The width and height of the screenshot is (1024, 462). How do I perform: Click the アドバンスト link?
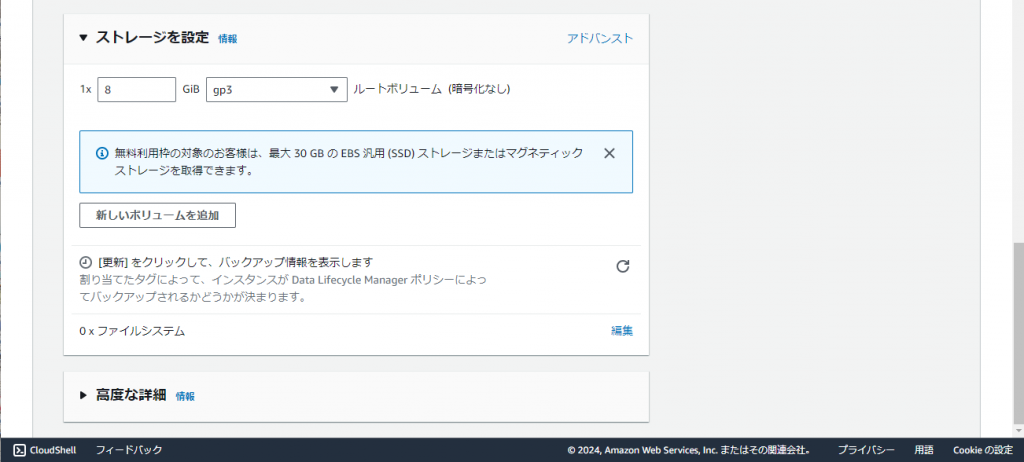tap(600, 38)
